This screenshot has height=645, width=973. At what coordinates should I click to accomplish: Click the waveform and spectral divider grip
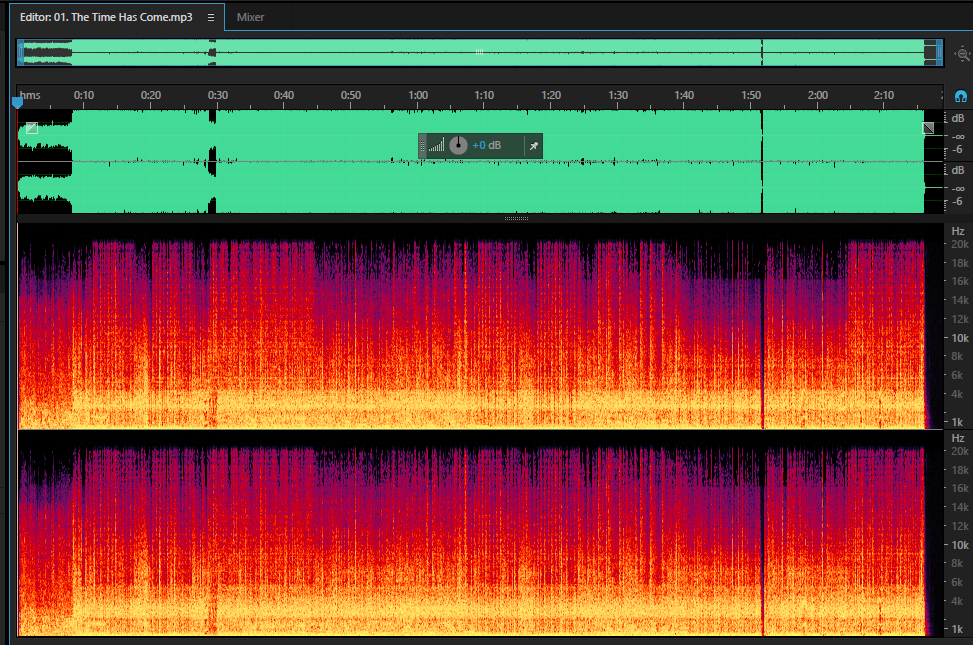tap(516, 219)
